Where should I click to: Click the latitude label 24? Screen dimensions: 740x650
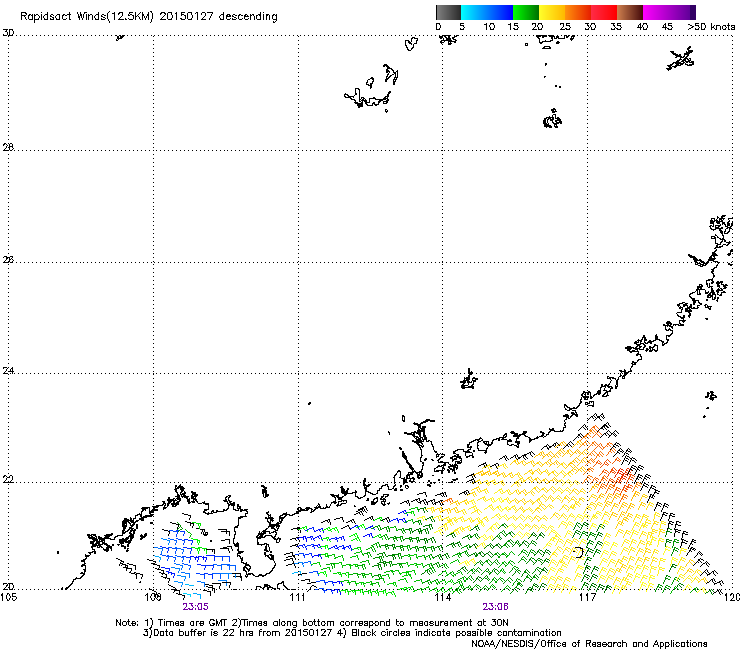8,371
